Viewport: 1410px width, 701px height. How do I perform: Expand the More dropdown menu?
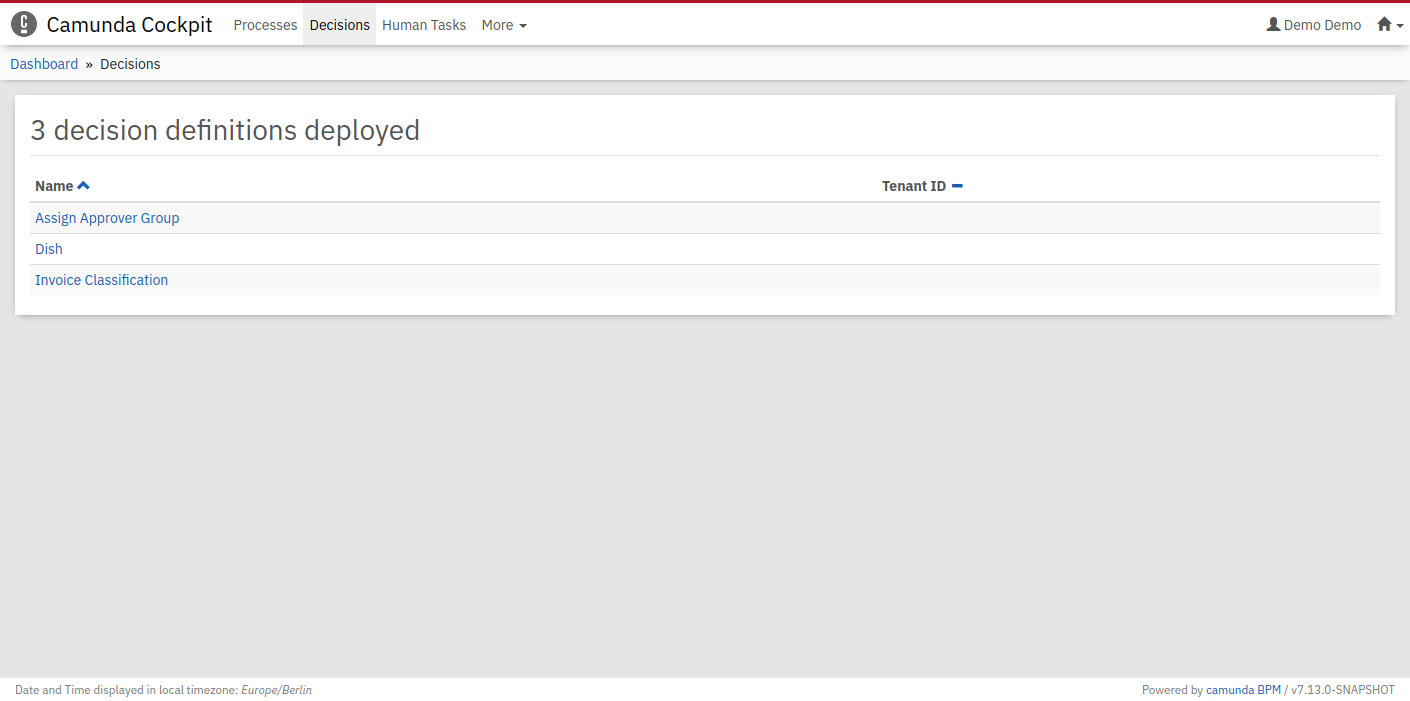pyautogui.click(x=503, y=25)
